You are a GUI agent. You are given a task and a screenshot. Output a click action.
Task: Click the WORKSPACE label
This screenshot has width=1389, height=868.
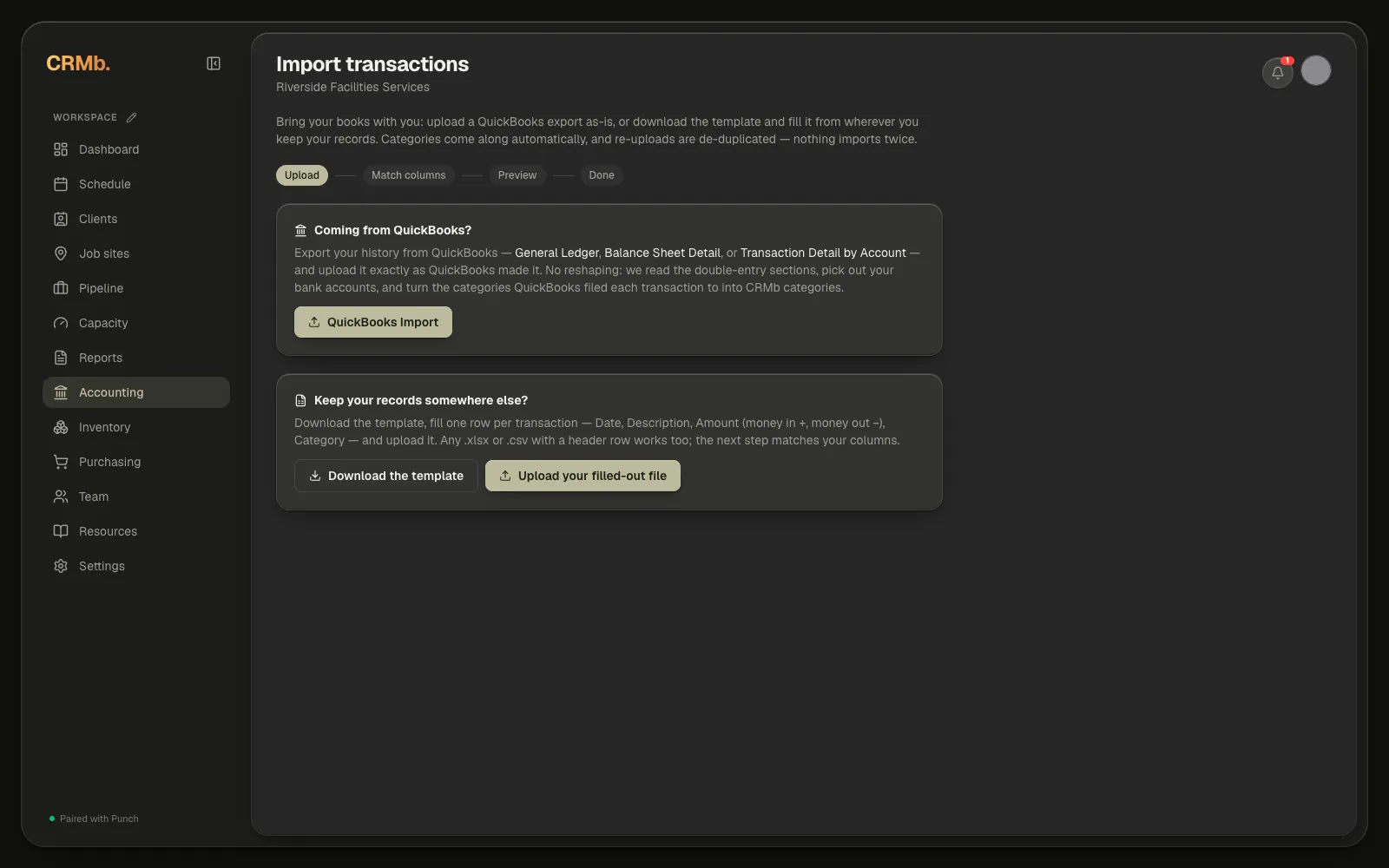point(85,117)
